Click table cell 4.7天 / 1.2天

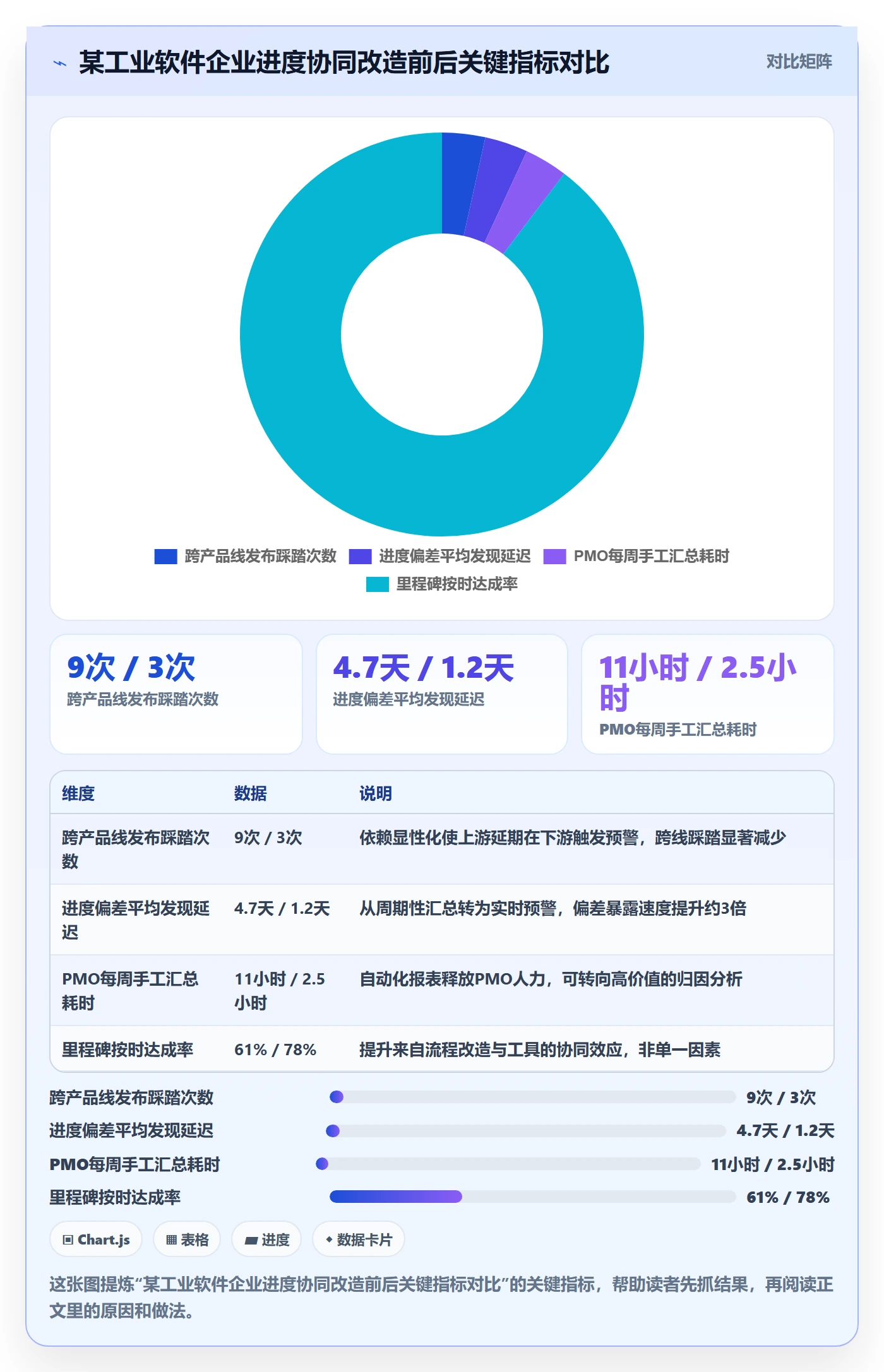282,908
